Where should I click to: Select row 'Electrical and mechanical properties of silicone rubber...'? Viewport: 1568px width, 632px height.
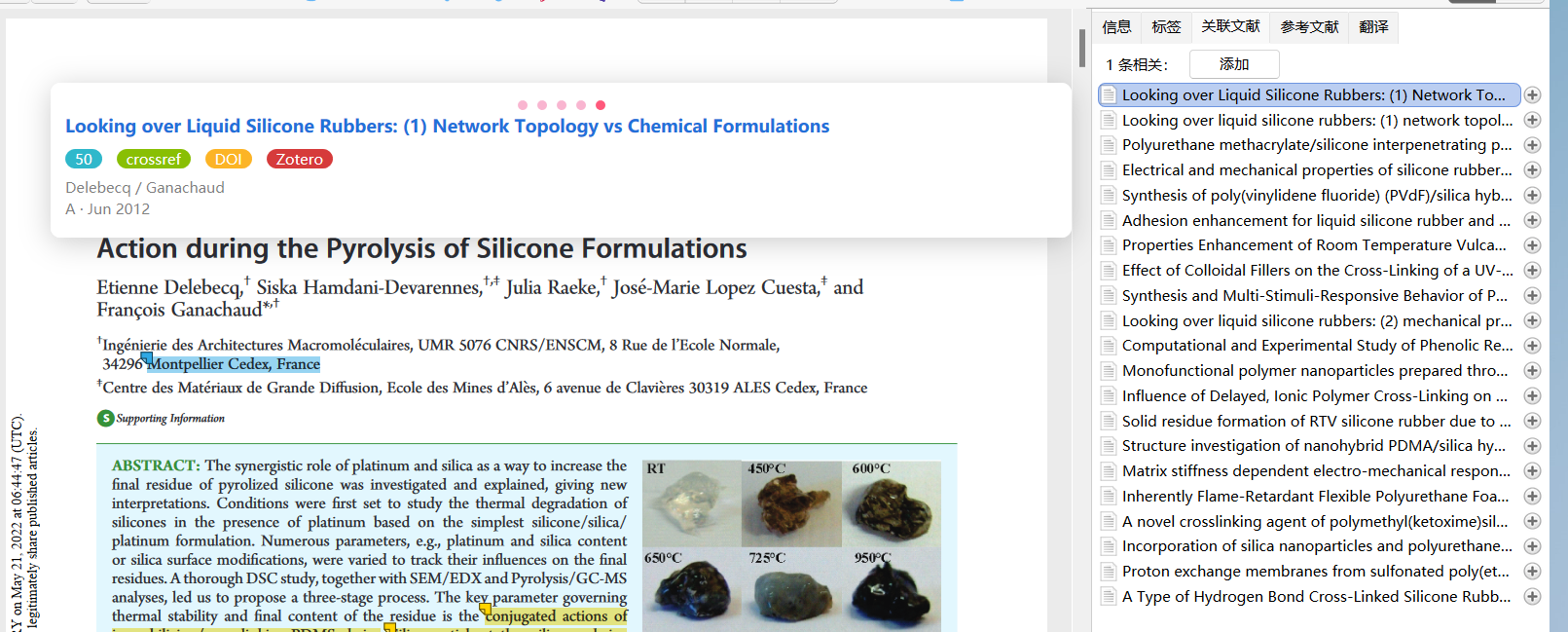point(1309,170)
